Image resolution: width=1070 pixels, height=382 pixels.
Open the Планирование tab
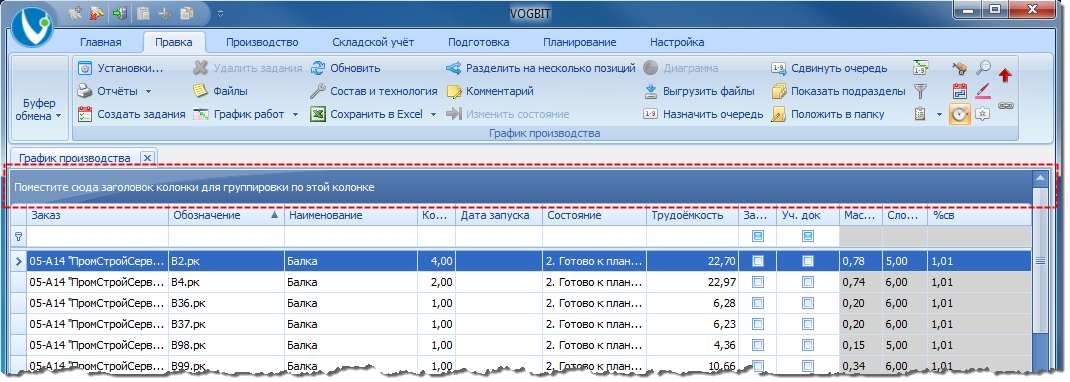[x=579, y=42]
